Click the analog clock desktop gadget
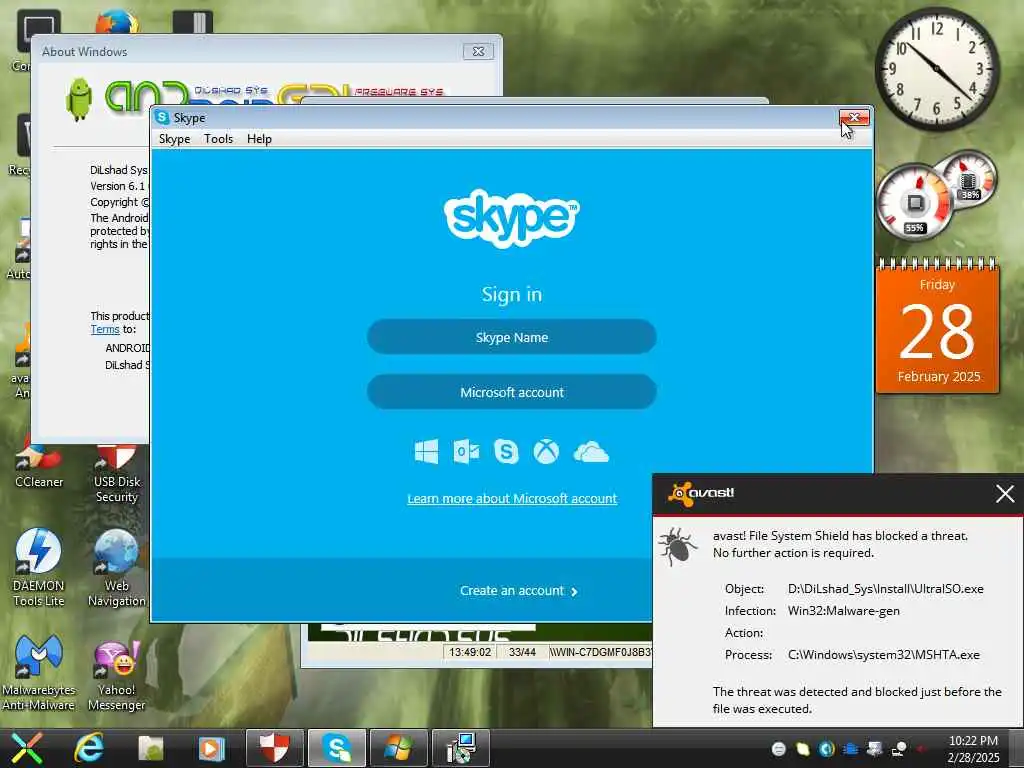 point(936,69)
